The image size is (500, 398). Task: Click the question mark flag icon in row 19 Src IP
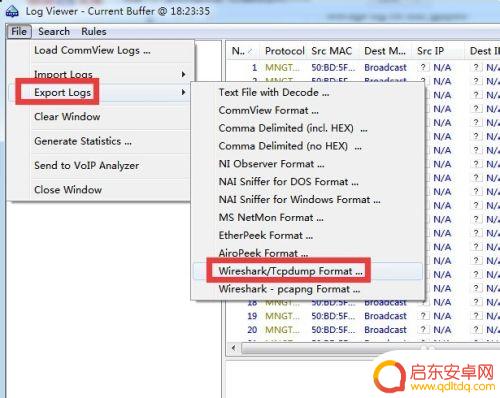(423, 316)
